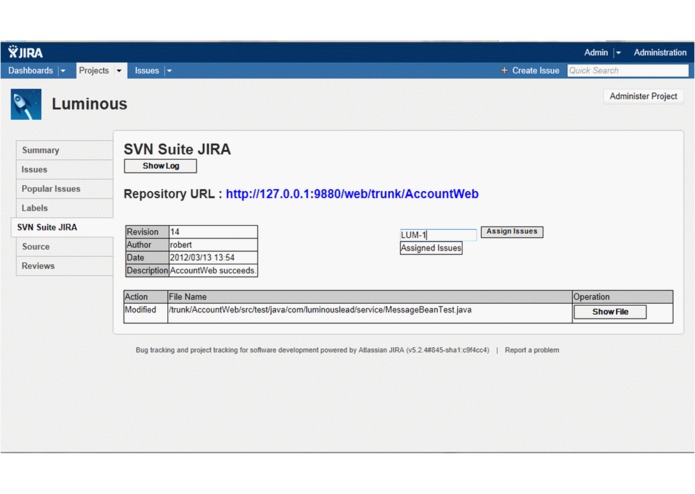Viewport: 695px width, 494px height.
Task: Click the Report a problem link
Action: click(x=532, y=350)
